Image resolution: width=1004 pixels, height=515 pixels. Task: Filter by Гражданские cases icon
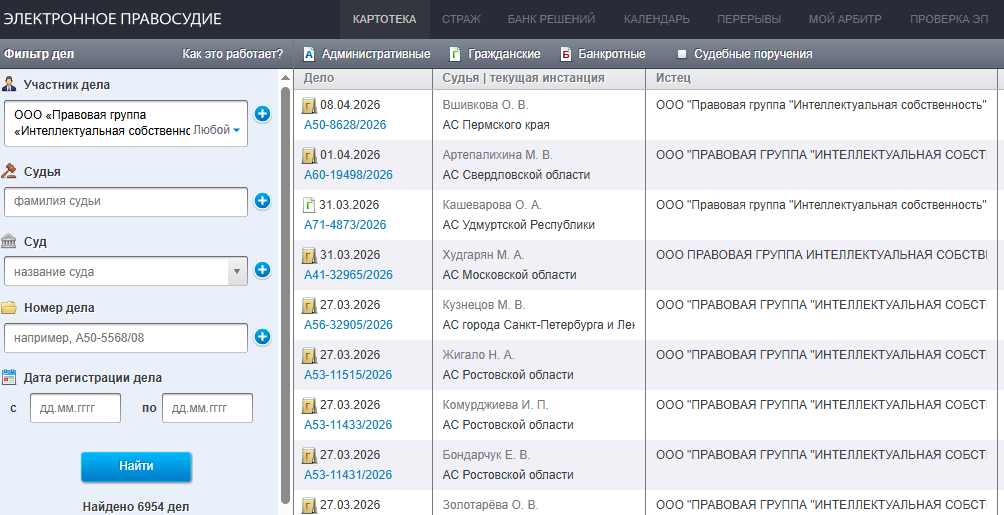[455, 54]
